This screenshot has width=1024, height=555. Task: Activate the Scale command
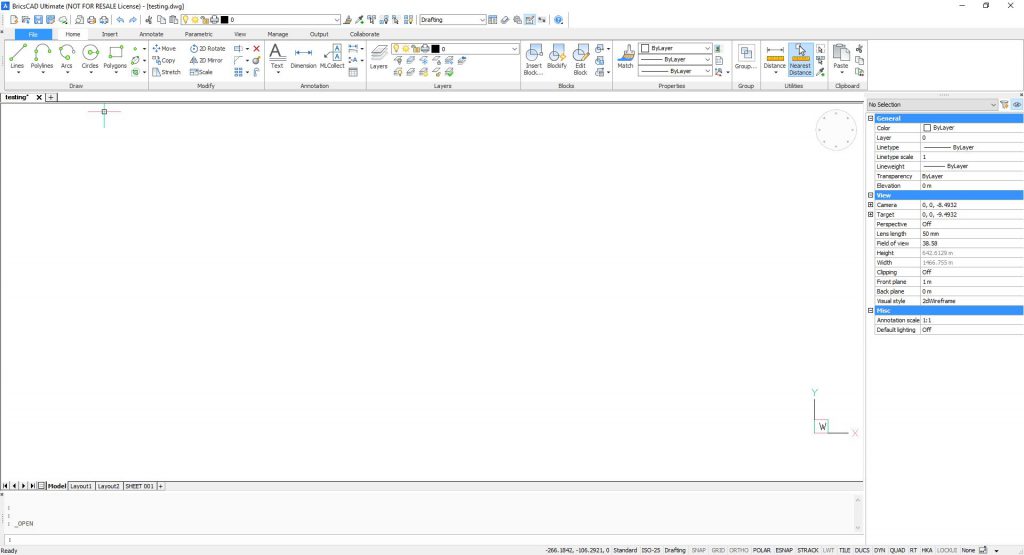(201, 72)
